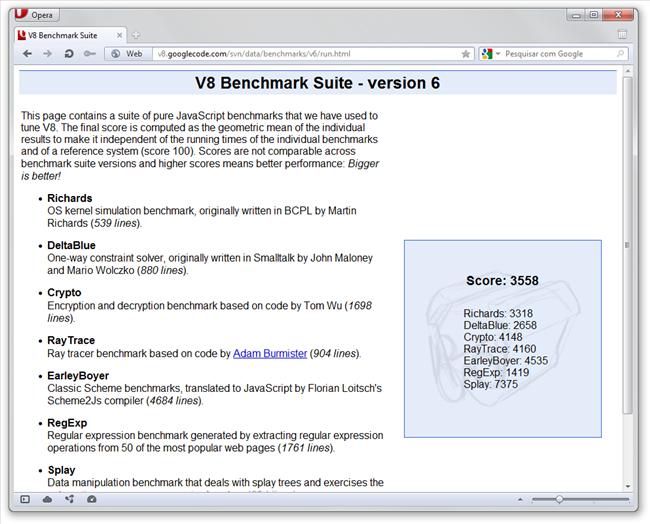The height and width of the screenshot is (524, 650).
Task: Maximize the Opera window
Action: coord(594,15)
